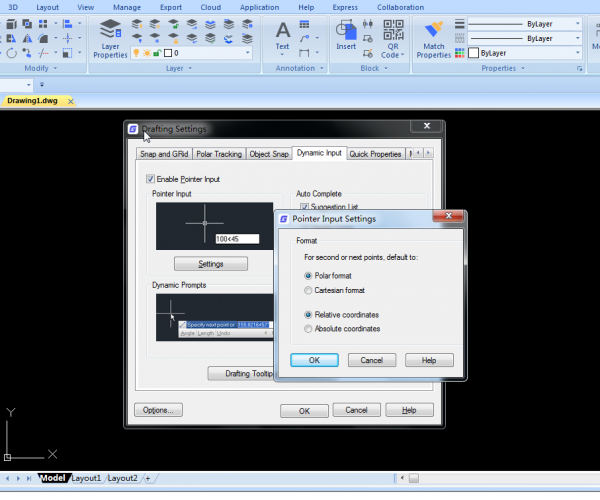Open the lineweight ByLayer dropdown
This screenshot has height=500, width=600.
(578, 24)
